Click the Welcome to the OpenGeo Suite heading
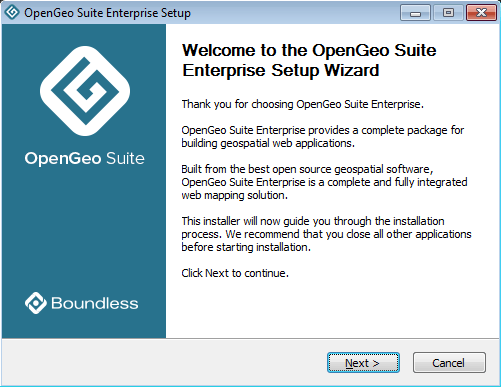Image resolution: width=501 pixels, height=387 pixels. [309, 60]
